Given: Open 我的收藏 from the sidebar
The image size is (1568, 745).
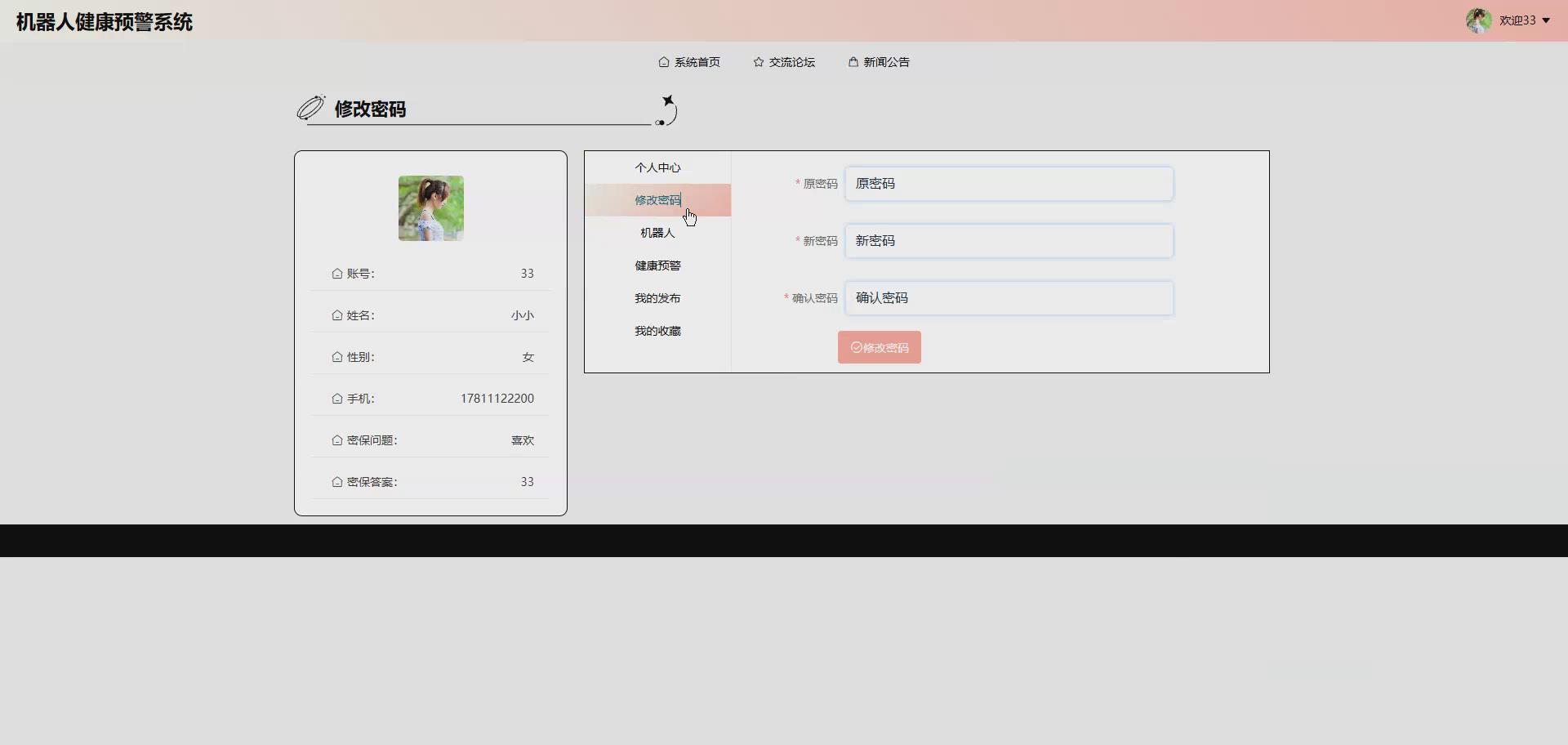Looking at the screenshot, I should (x=657, y=330).
